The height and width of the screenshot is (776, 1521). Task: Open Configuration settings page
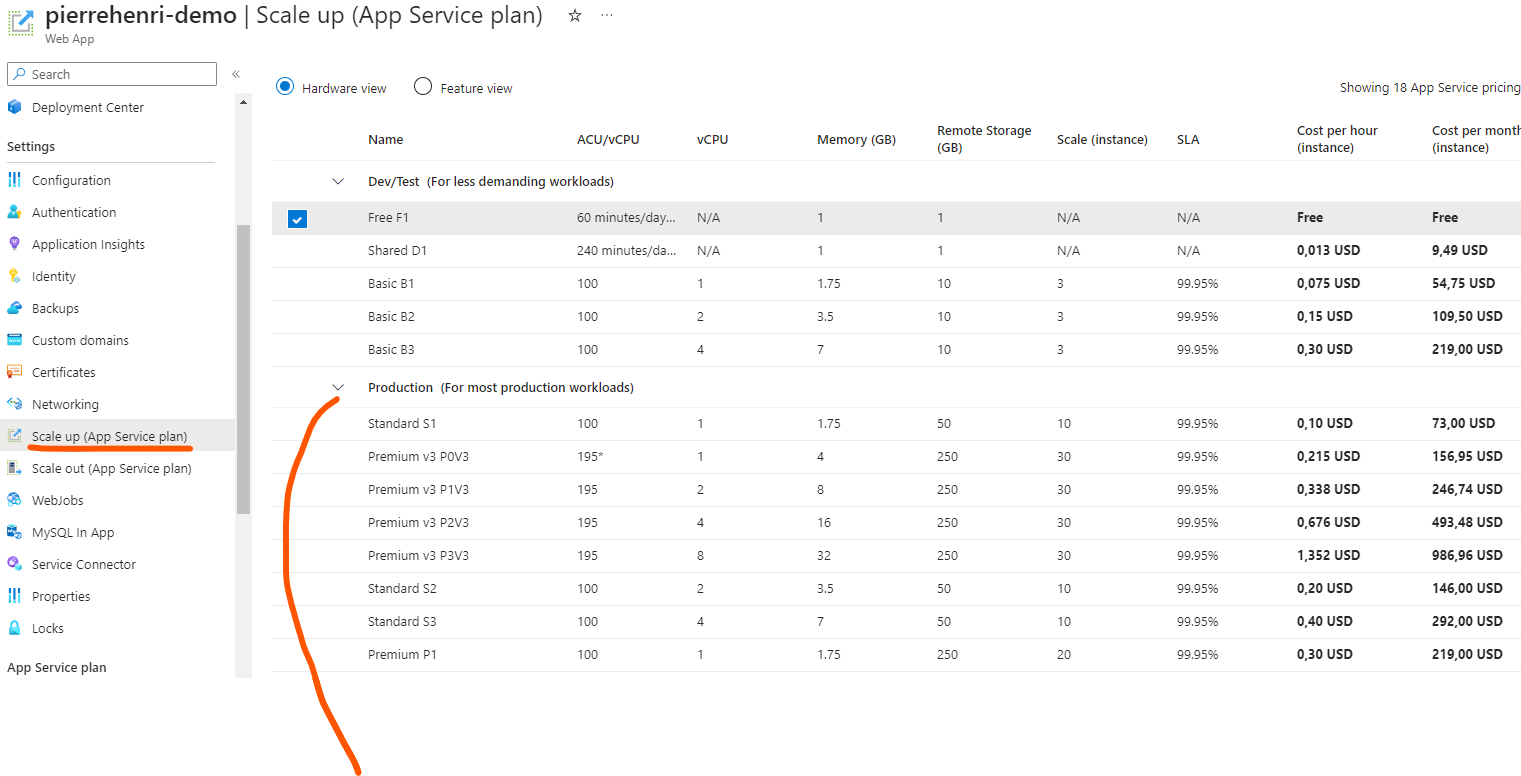click(71, 180)
